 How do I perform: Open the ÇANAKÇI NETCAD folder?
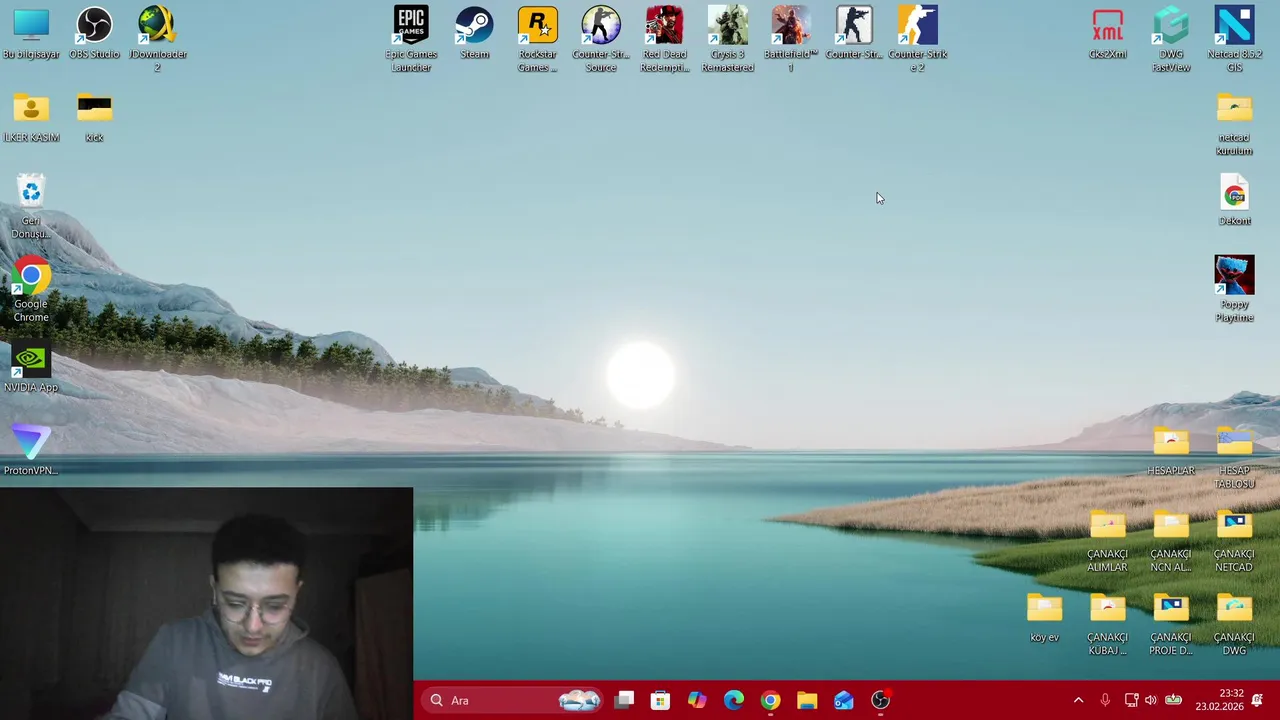pyautogui.click(x=1234, y=541)
